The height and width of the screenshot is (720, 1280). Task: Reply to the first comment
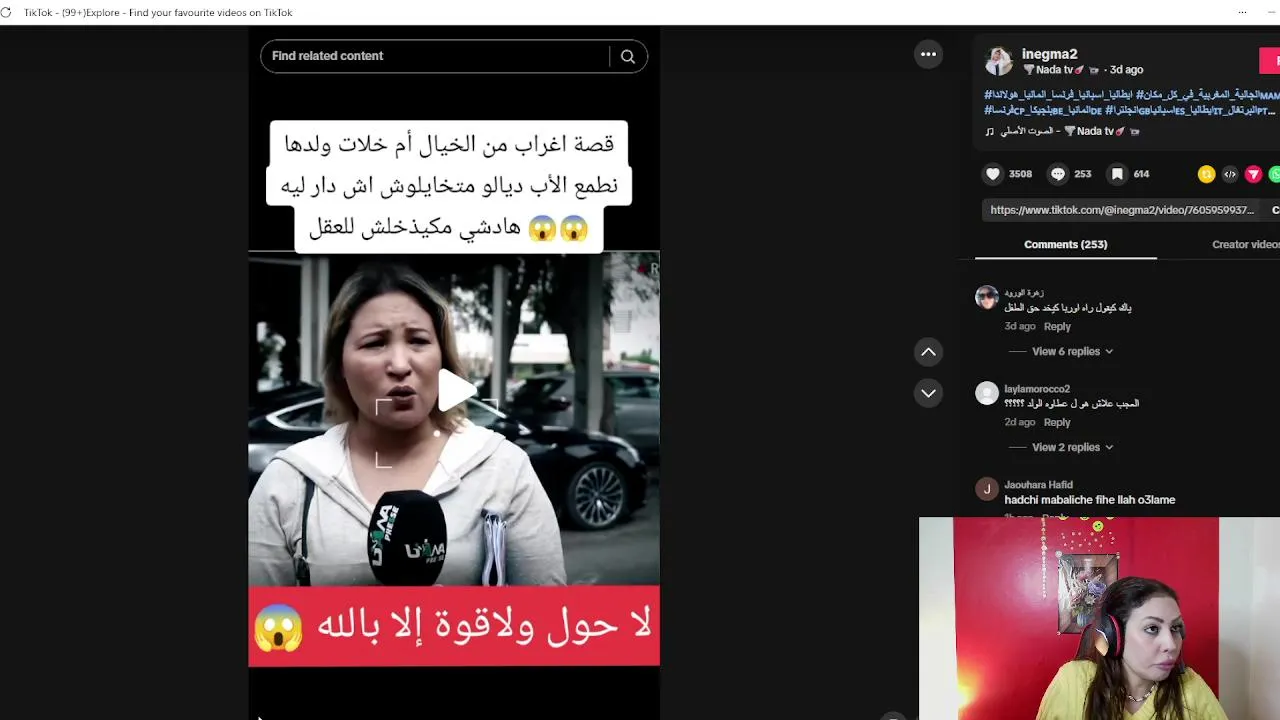(1057, 326)
